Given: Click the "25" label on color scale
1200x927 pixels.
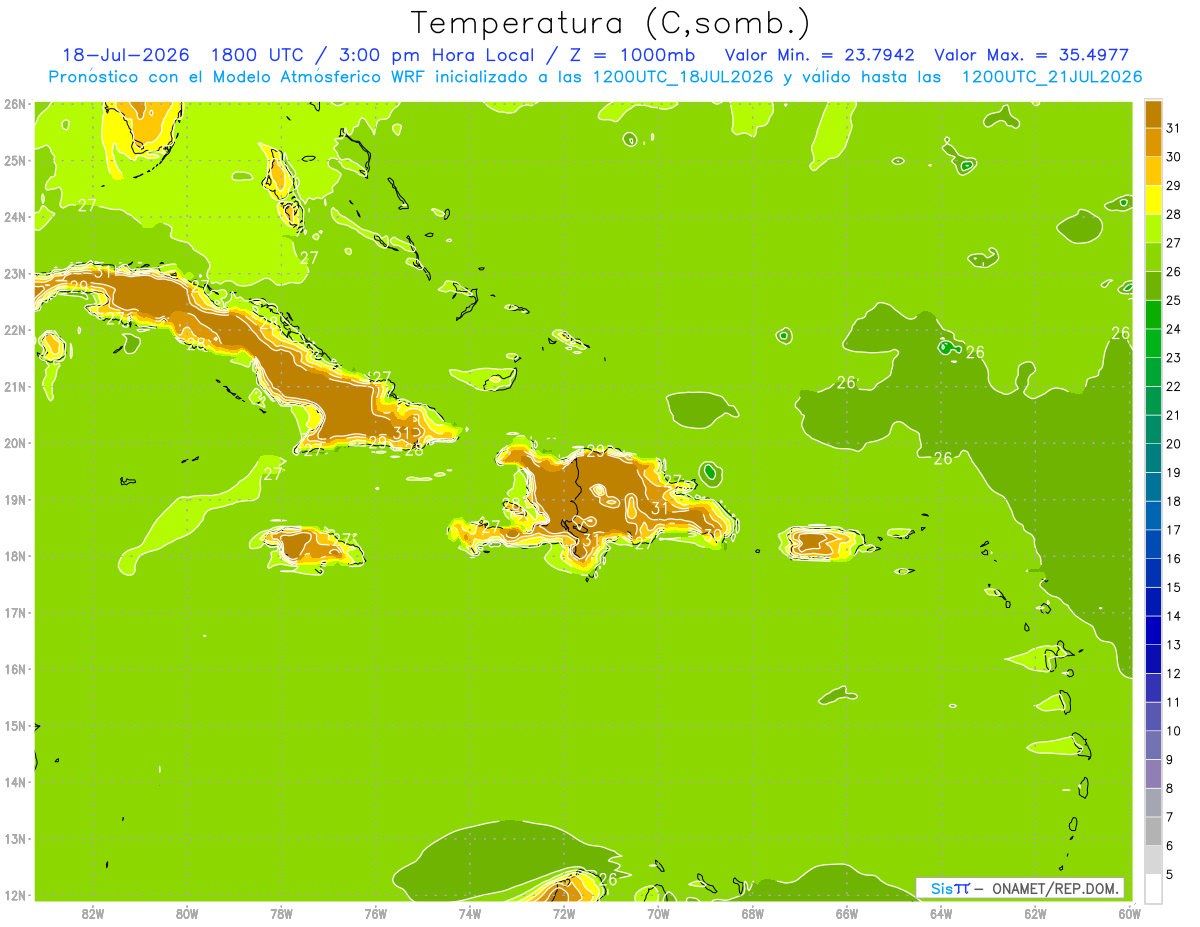Looking at the screenshot, I should [x=1173, y=300].
